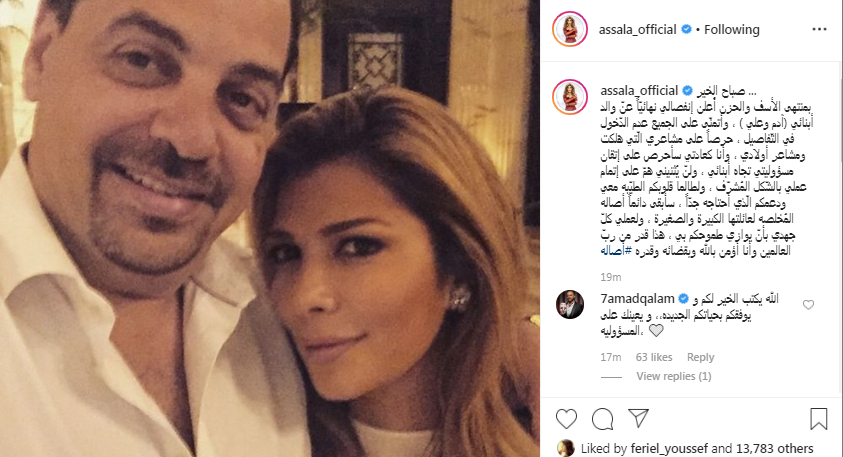Click verified badge next to header username
This screenshot has height=457, width=843.
click(x=687, y=30)
